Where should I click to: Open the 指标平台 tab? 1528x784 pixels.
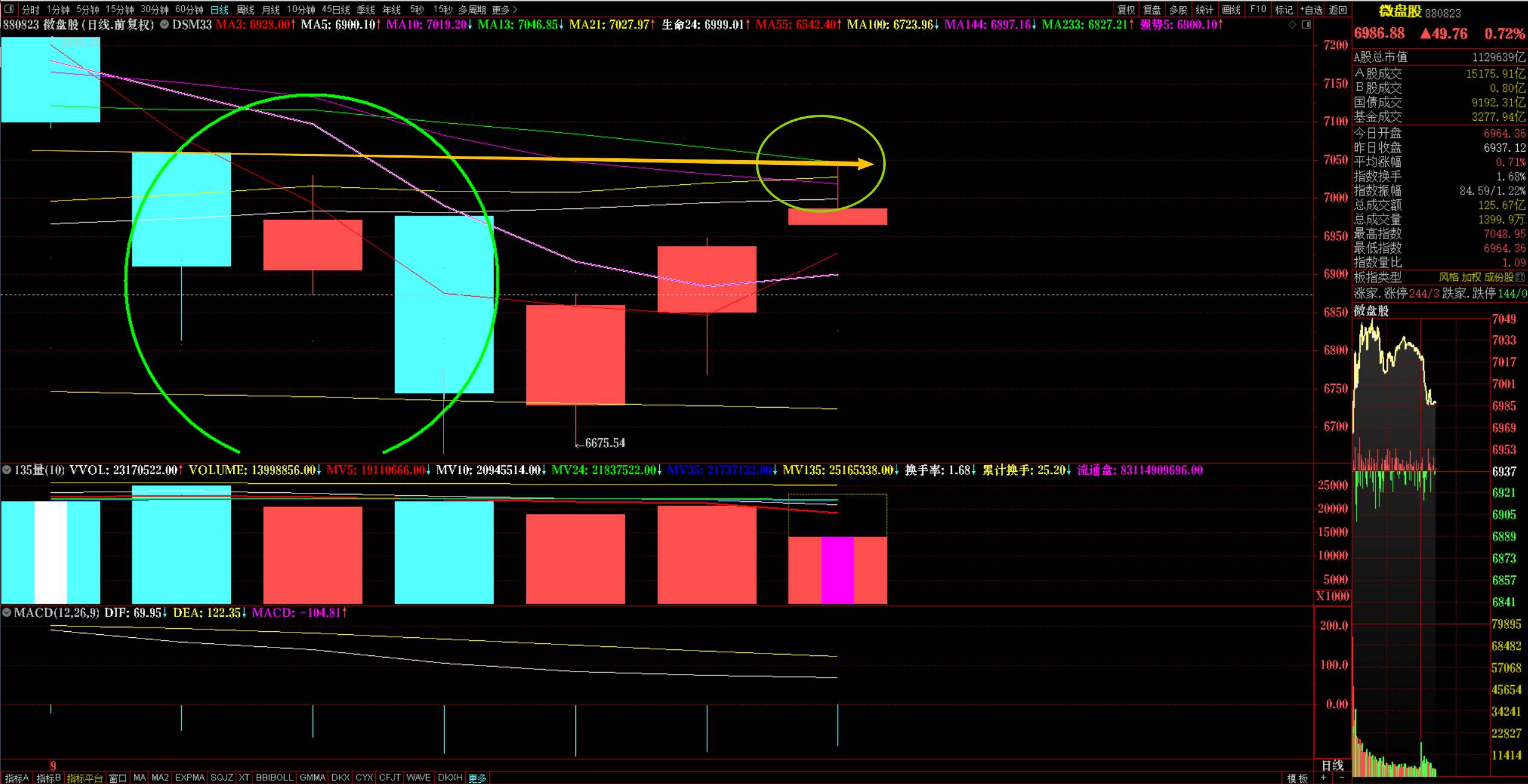[85, 778]
